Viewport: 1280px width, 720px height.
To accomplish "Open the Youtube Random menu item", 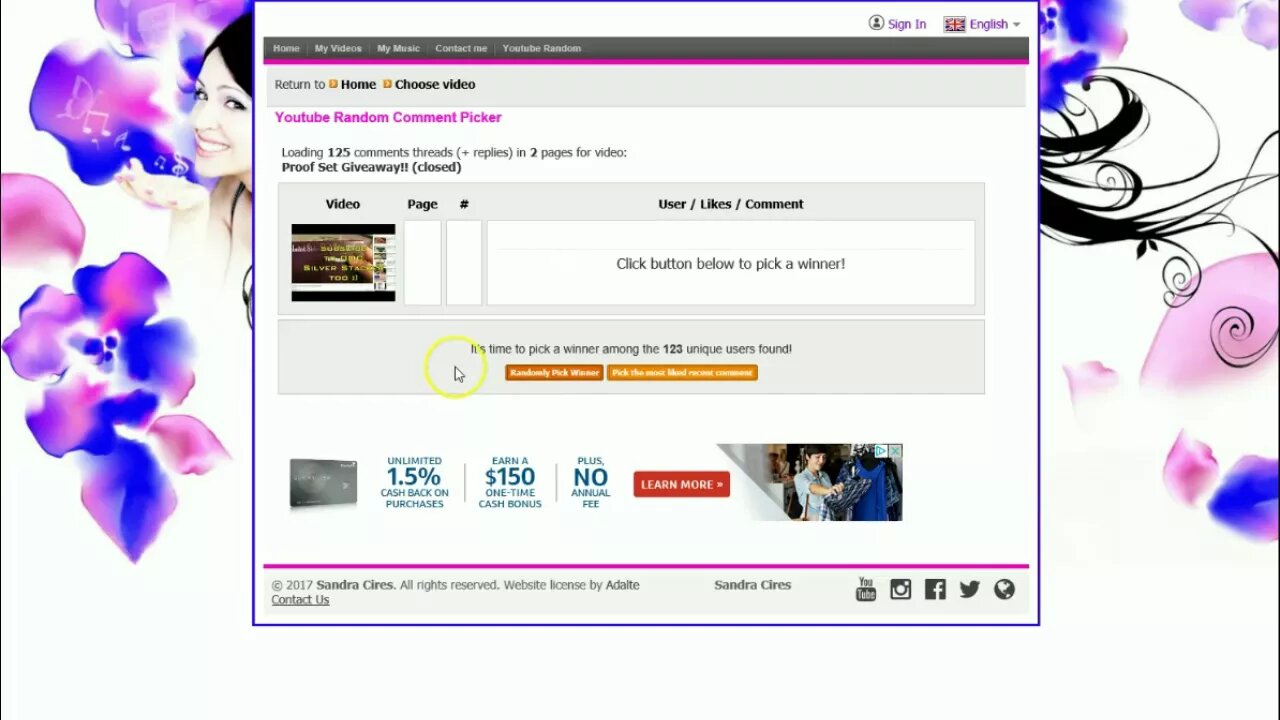I will tap(541, 48).
